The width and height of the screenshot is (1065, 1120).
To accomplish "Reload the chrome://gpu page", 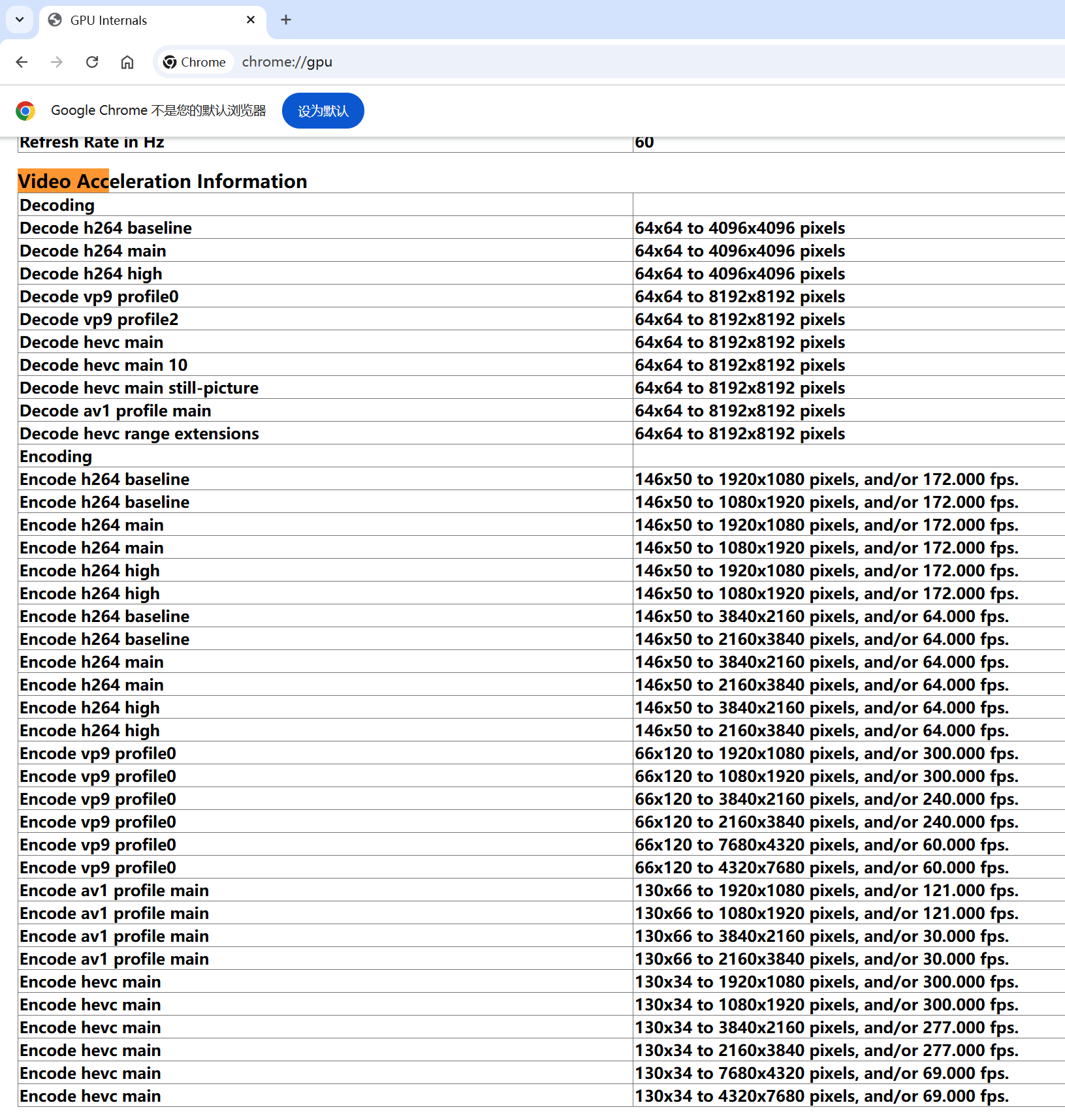I will [92, 62].
